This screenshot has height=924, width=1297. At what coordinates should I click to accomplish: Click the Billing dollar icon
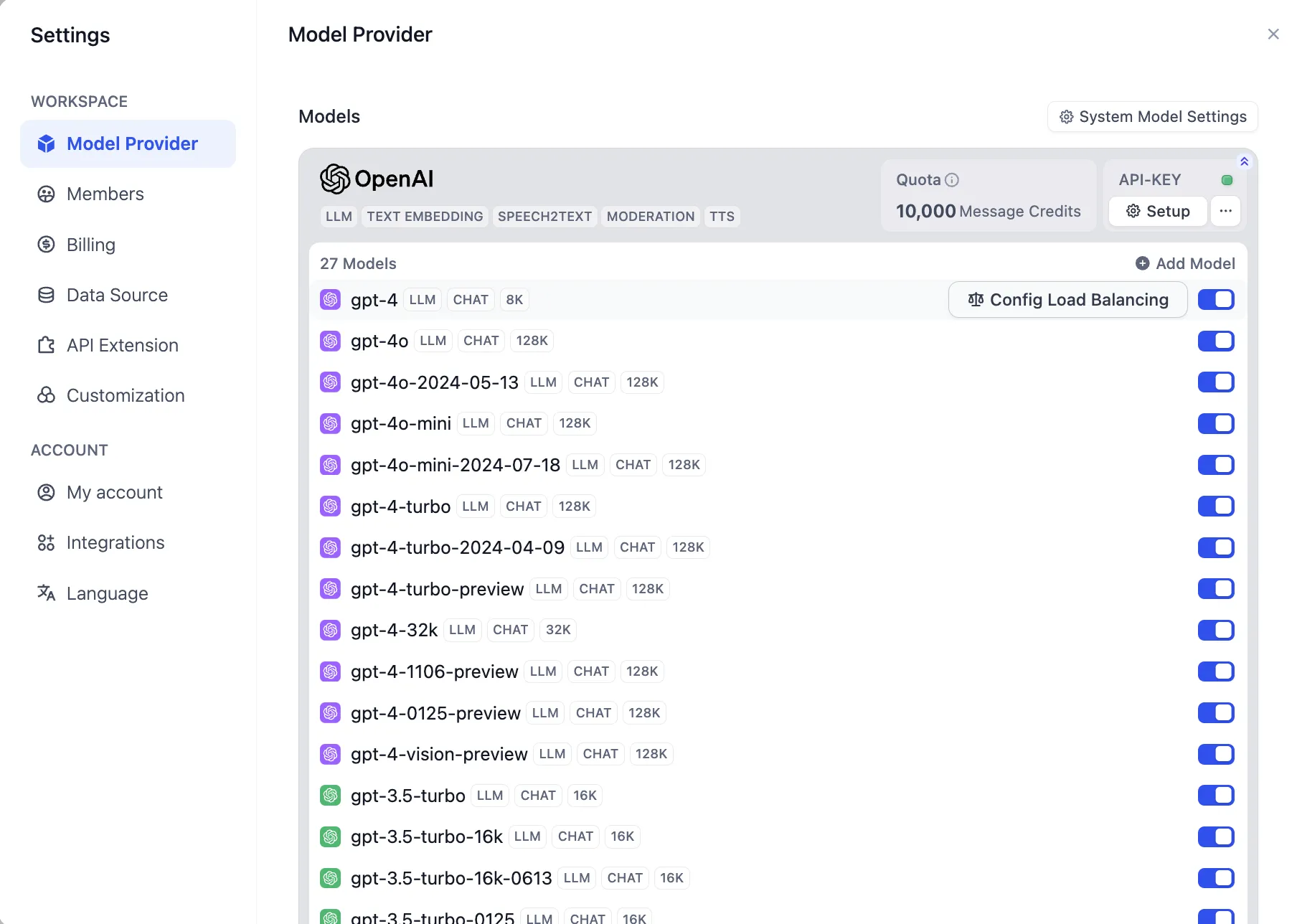pos(46,245)
